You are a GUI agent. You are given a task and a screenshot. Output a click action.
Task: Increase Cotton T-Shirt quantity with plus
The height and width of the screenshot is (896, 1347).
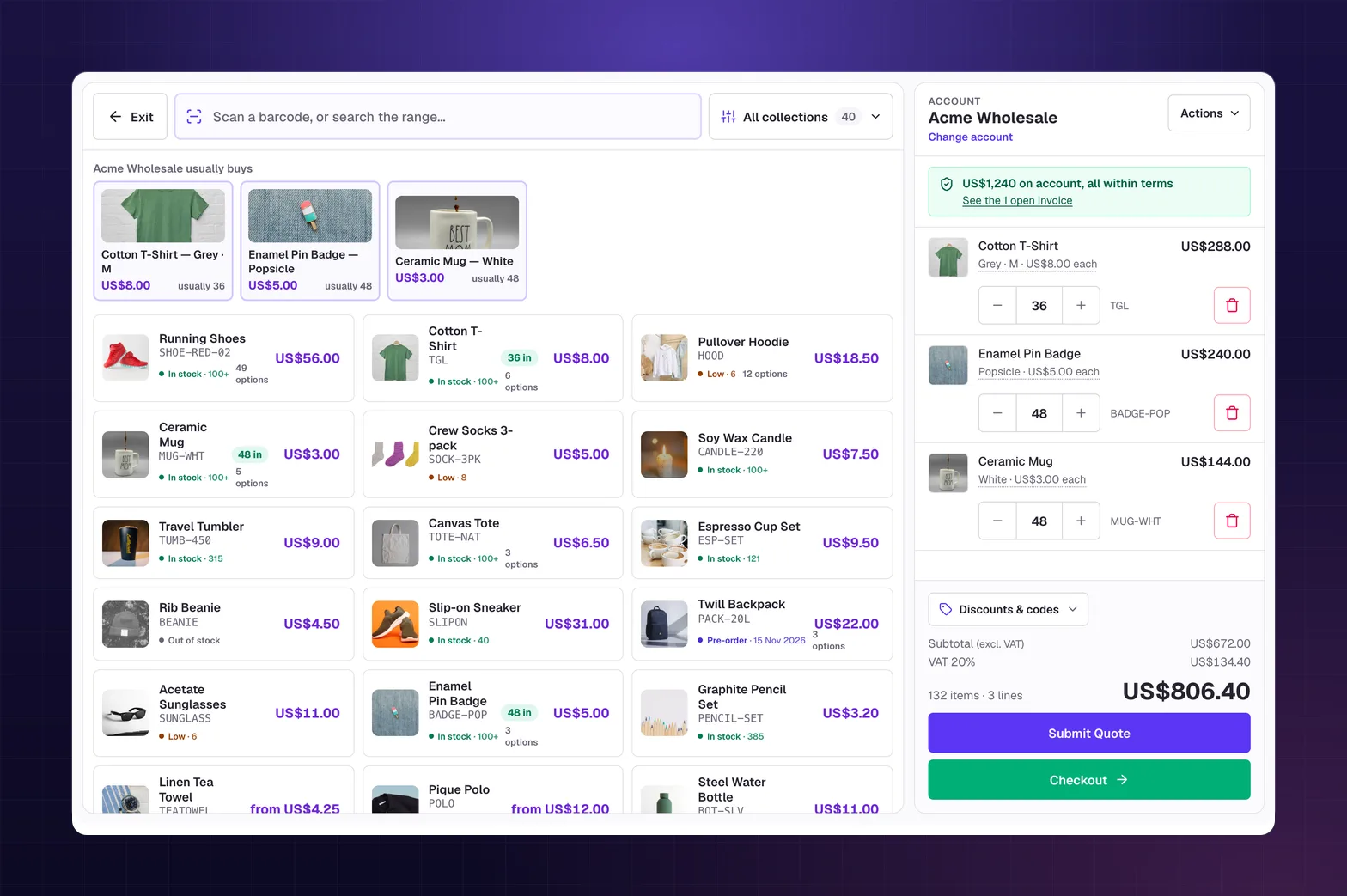(1081, 305)
